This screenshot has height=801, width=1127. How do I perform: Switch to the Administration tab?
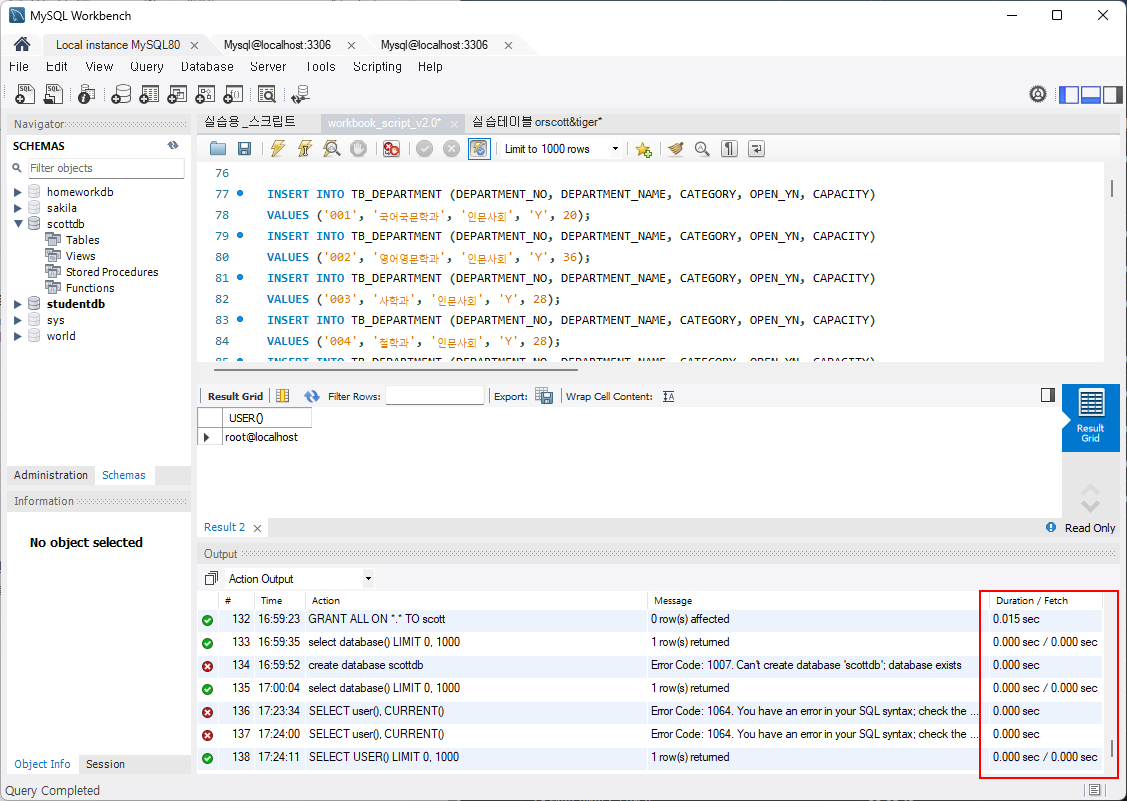(x=50, y=475)
